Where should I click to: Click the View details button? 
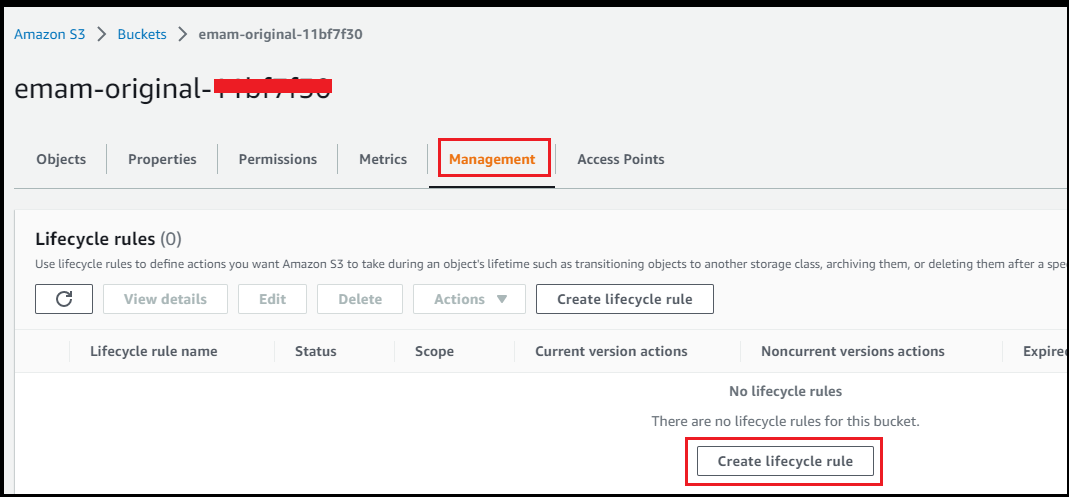(x=166, y=299)
